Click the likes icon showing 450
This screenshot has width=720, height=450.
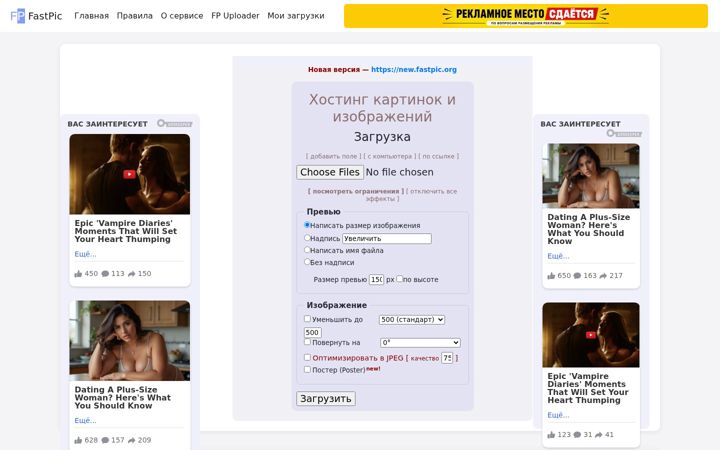[78, 274]
